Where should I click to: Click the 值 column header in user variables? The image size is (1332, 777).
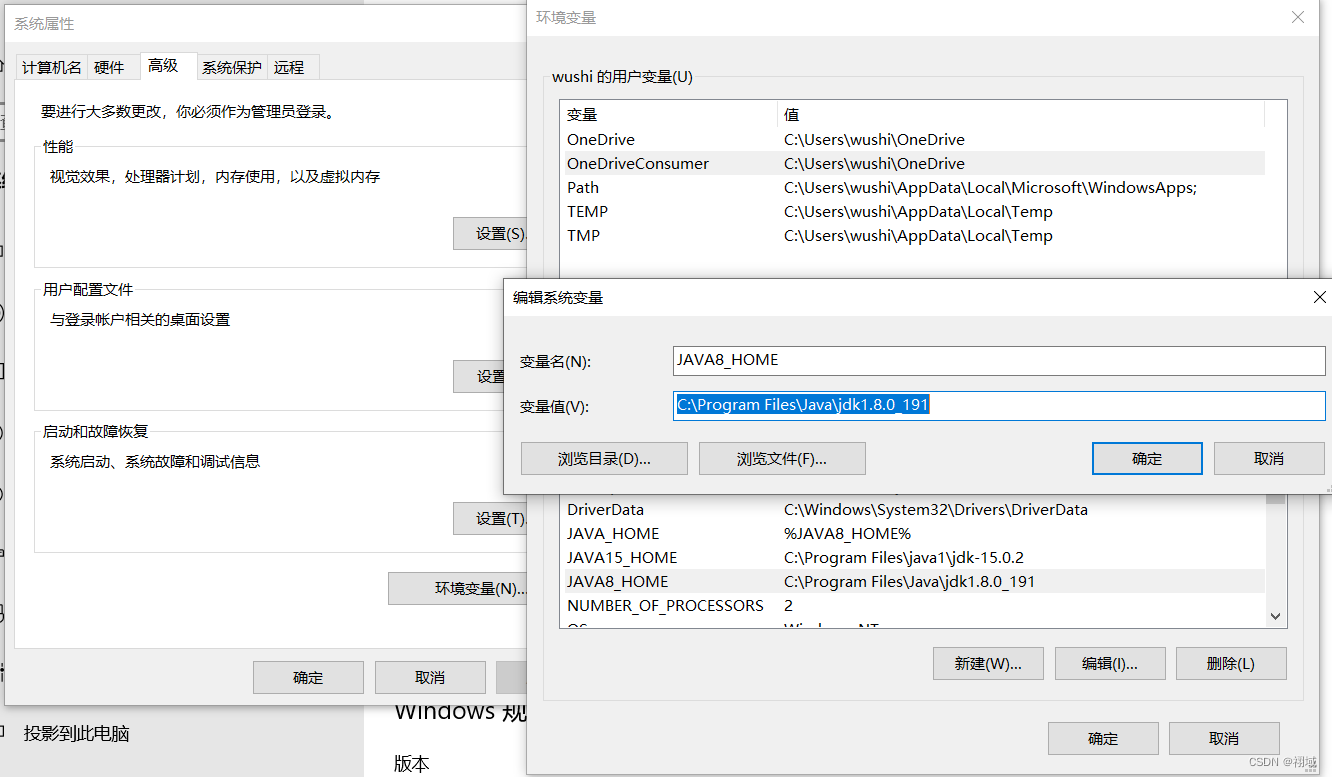pyautogui.click(x=1021, y=115)
